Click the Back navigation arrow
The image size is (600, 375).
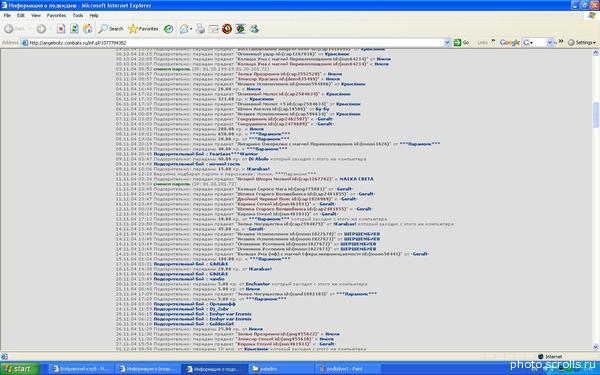click(x=9, y=29)
